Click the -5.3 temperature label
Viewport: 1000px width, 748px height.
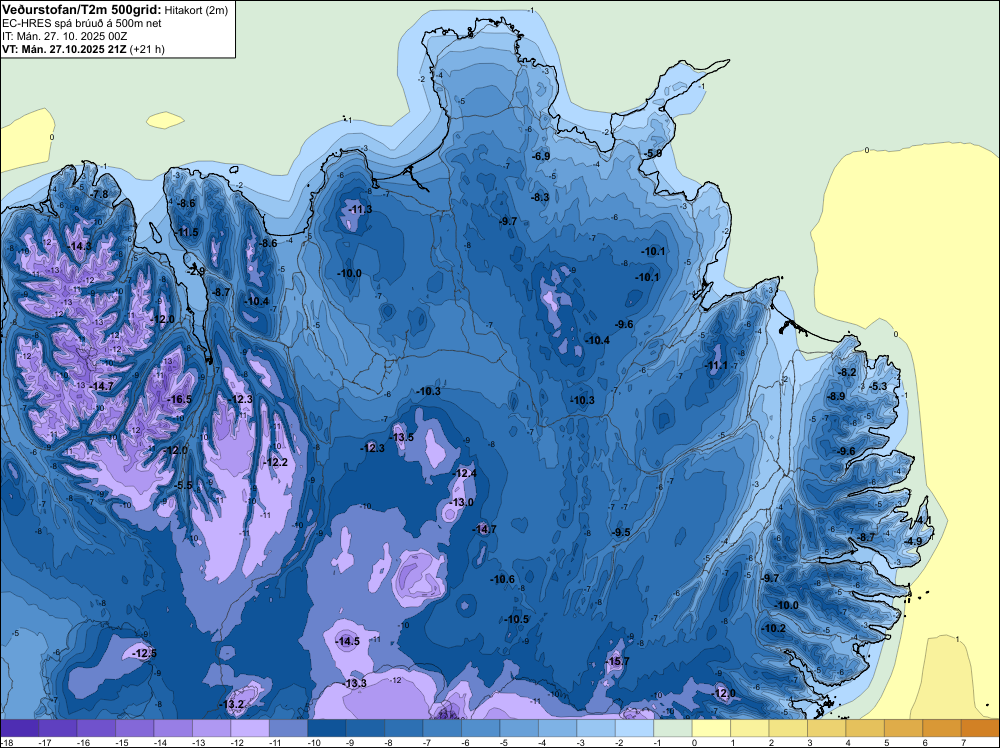click(x=878, y=386)
